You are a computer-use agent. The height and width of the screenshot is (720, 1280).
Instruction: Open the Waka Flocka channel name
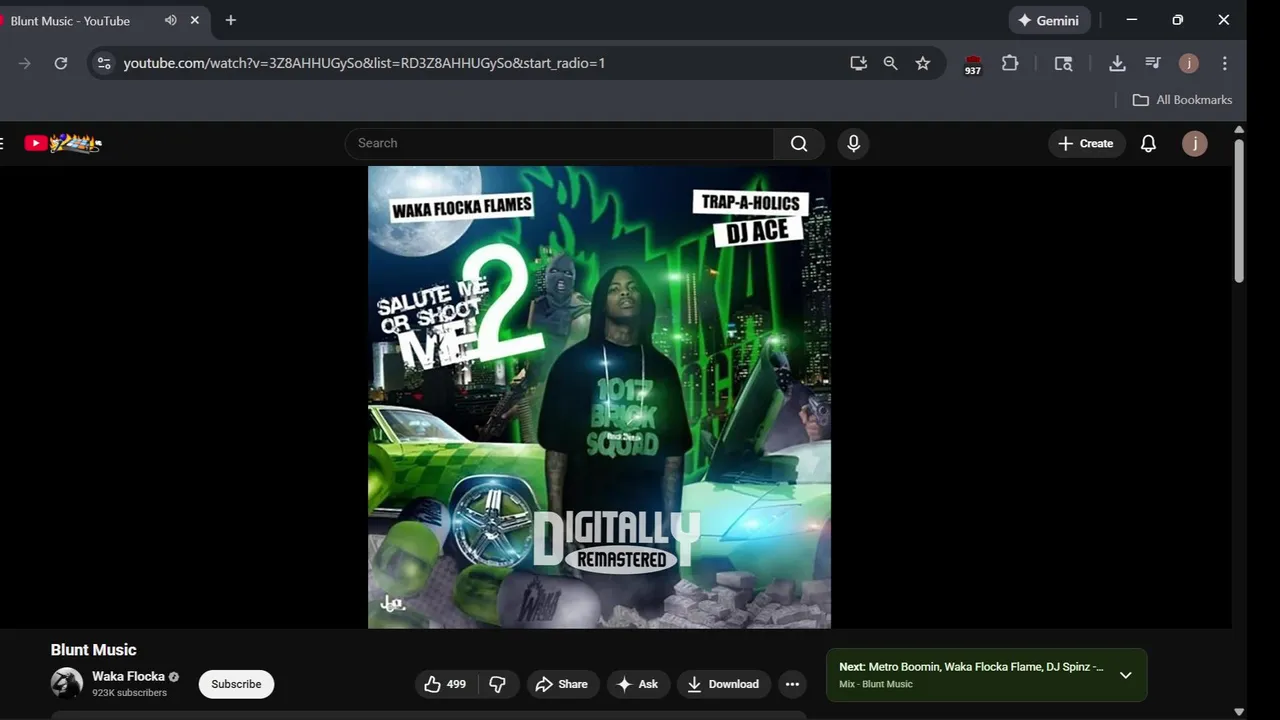pos(128,676)
